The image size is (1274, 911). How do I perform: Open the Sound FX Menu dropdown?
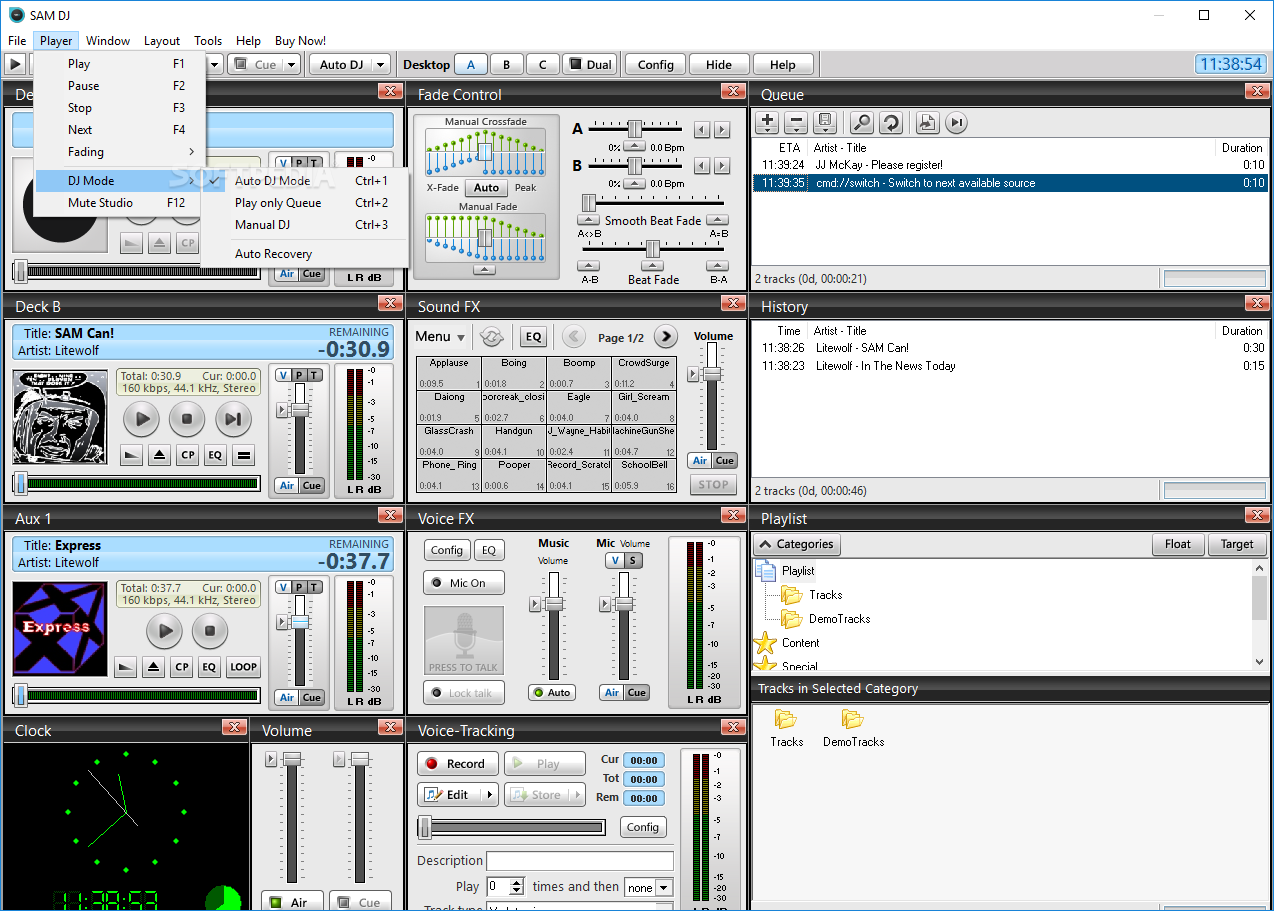[x=440, y=337]
